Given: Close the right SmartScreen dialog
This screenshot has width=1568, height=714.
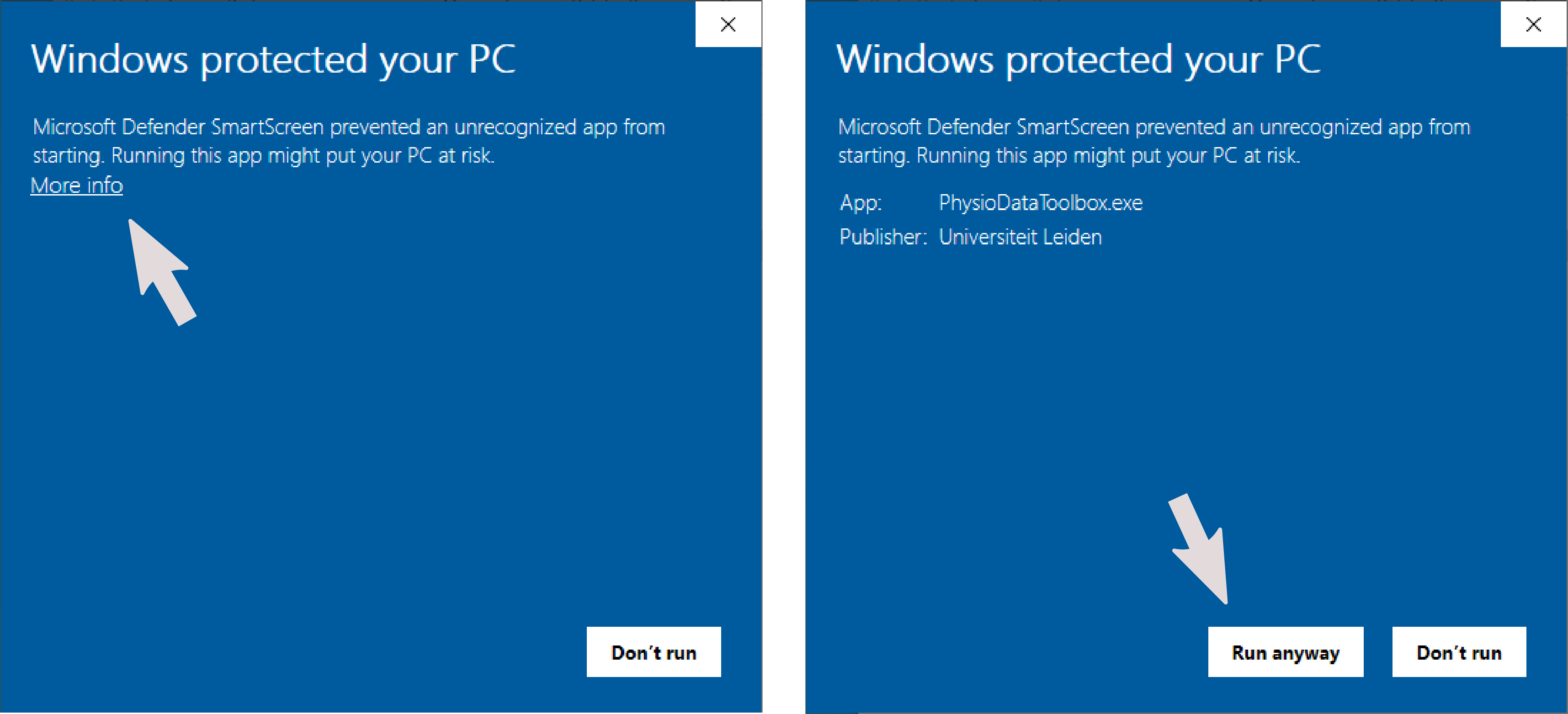Looking at the screenshot, I should coord(1533,24).
